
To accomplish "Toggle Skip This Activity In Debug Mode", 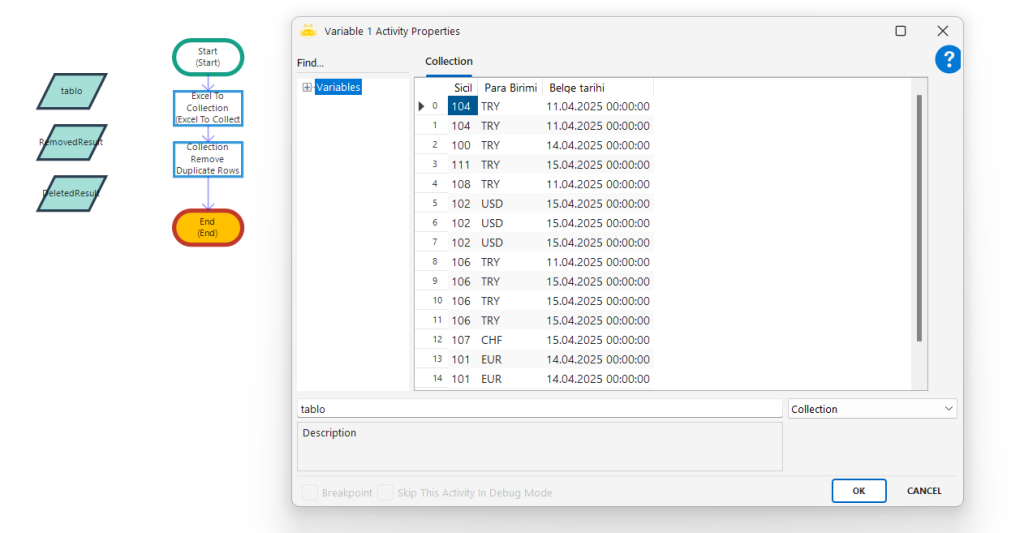I will click(x=385, y=493).
